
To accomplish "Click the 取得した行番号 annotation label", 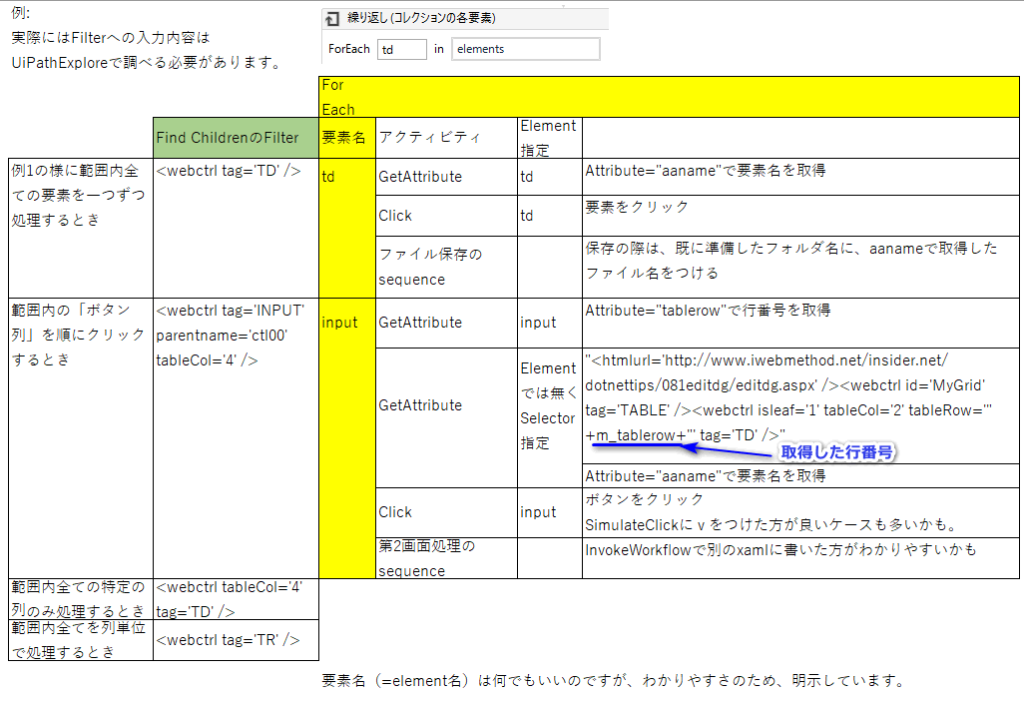I will coord(840,451).
